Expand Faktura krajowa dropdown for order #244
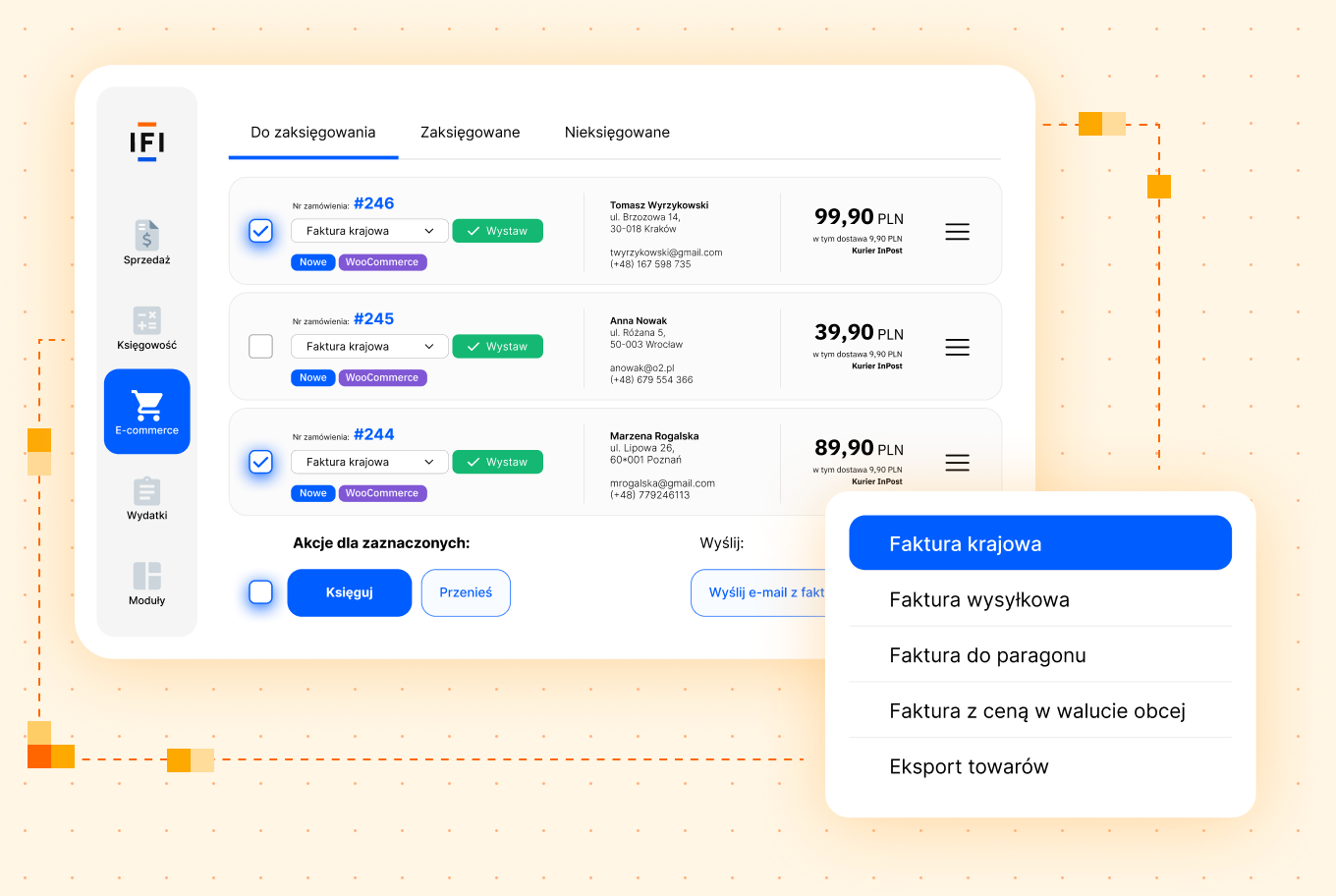Image resolution: width=1336 pixels, height=896 pixels. pyautogui.click(x=369, y=462)
